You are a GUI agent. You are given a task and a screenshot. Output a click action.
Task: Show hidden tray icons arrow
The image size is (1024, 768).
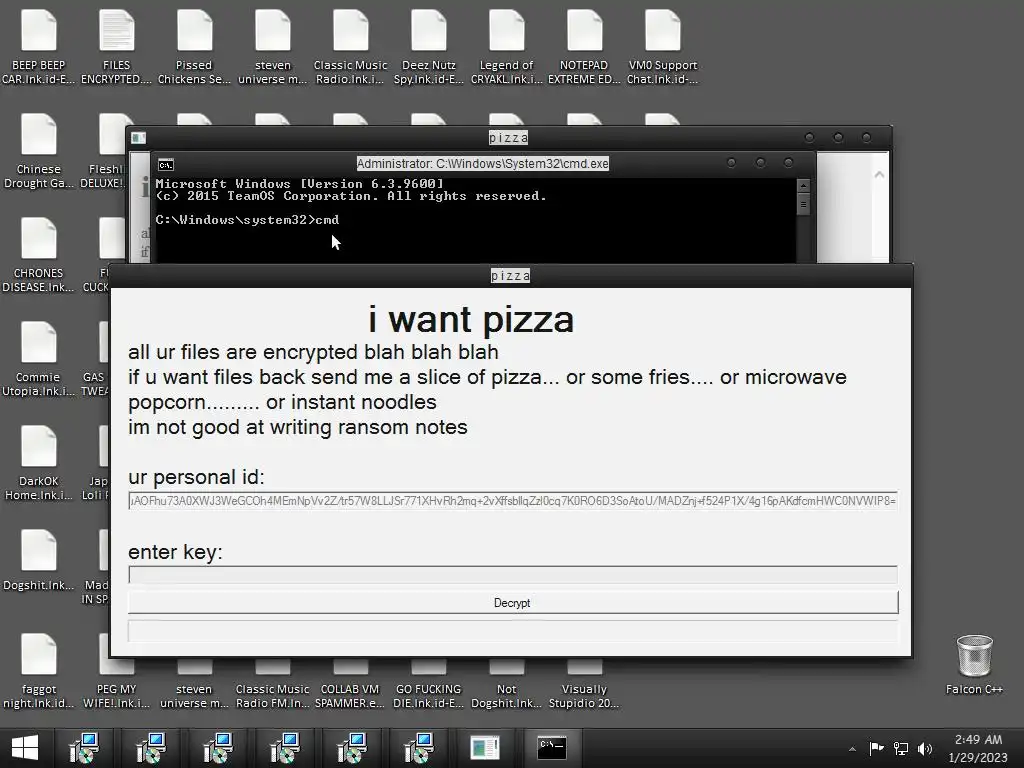click(852, 748)
